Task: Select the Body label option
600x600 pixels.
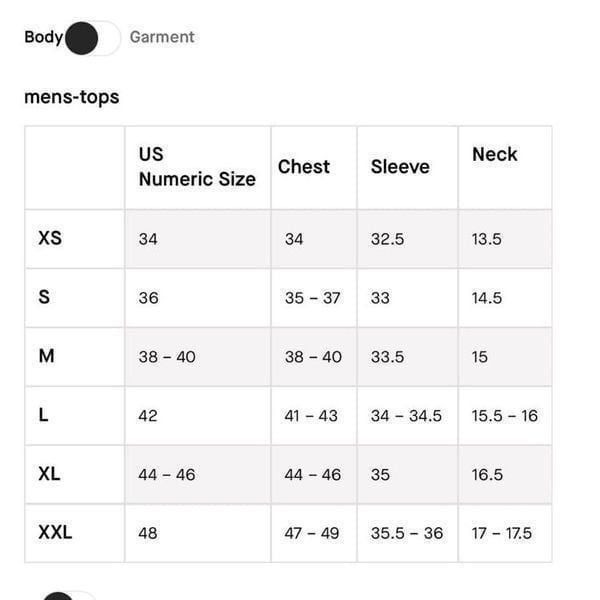Action: tap(43, 37)
